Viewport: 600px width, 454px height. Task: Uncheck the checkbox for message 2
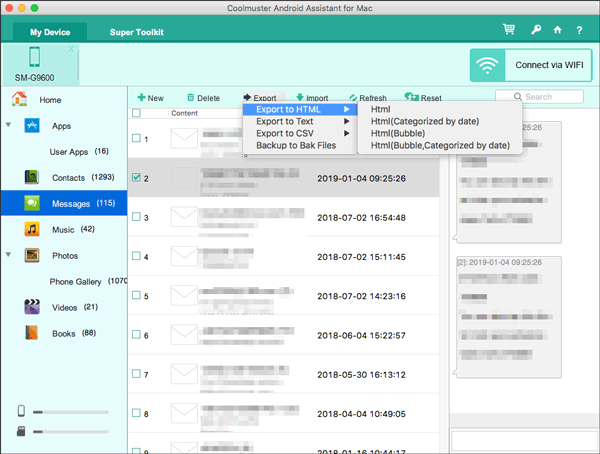click(x=136, y=177)
